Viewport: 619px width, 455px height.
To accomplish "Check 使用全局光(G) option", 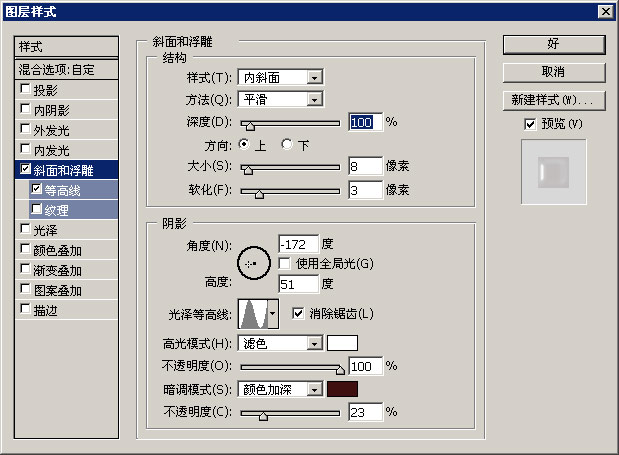I will tap(284, 263).
